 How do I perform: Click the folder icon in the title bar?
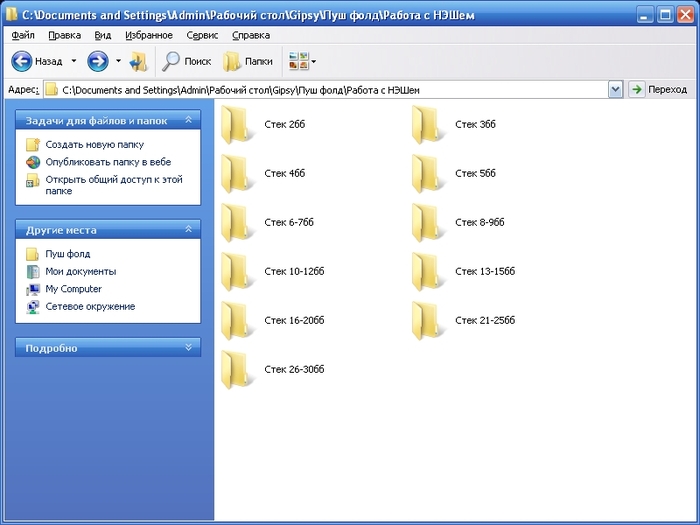pyautogui.click(x=12, y=14)
